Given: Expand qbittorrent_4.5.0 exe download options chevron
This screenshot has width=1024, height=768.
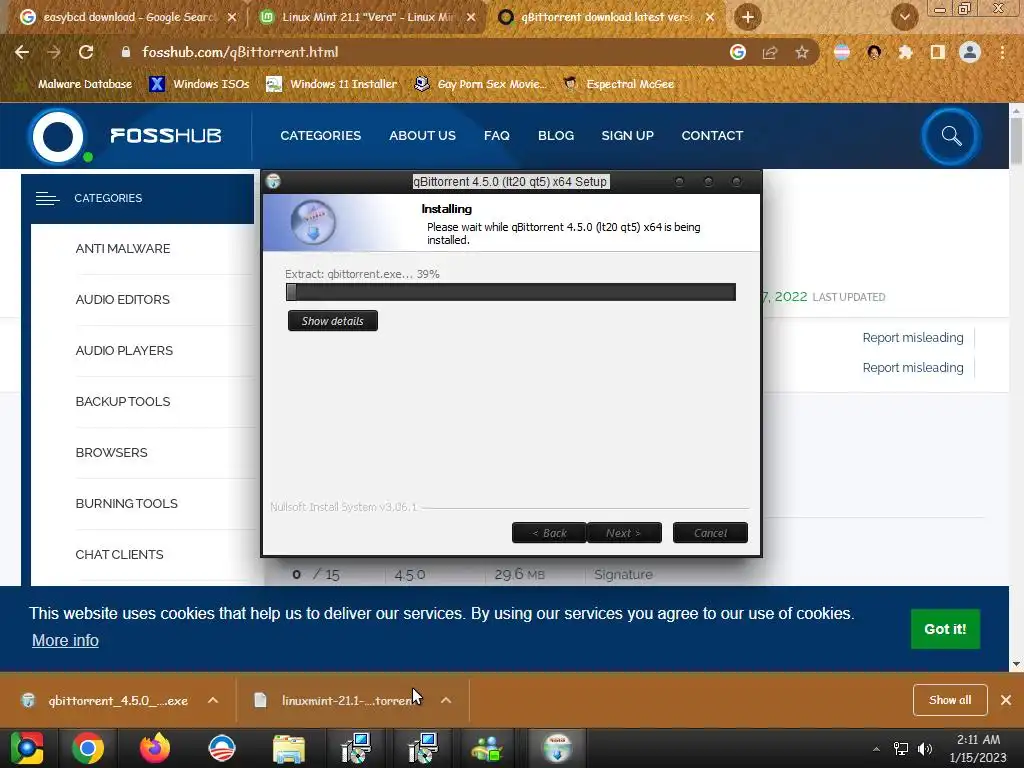Looking at the screenshot, I should [213, 700].
